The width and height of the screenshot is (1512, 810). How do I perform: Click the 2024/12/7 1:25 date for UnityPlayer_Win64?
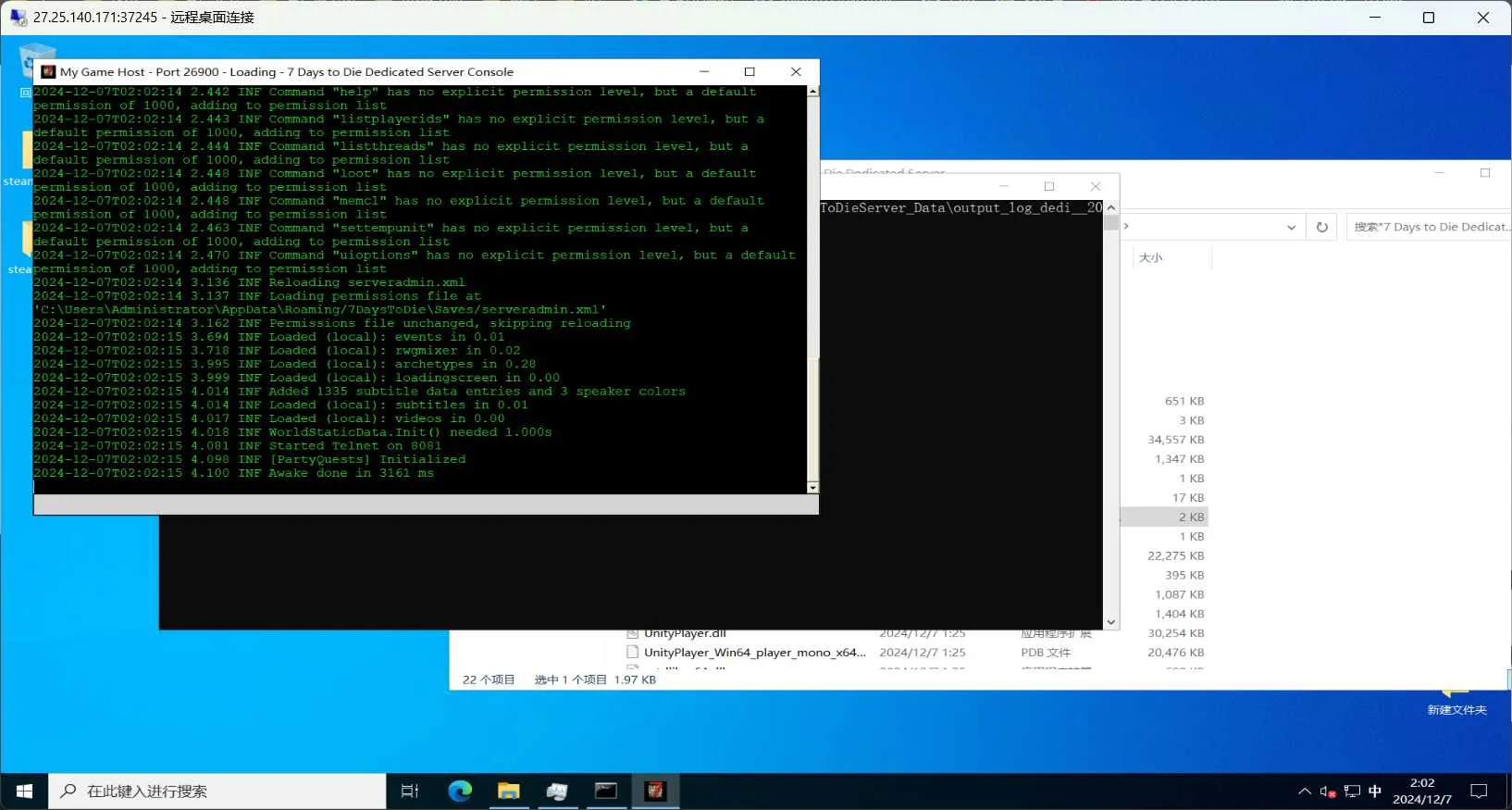922,653
